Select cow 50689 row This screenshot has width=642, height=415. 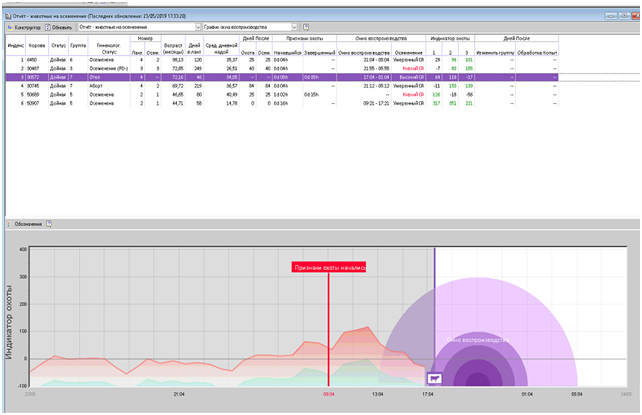point(282,95)
